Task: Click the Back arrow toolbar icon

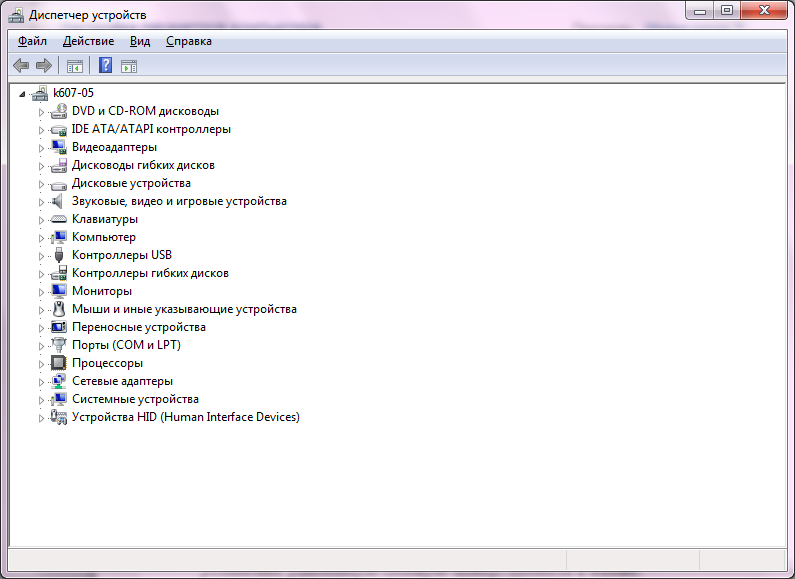Action: point(21,65)
